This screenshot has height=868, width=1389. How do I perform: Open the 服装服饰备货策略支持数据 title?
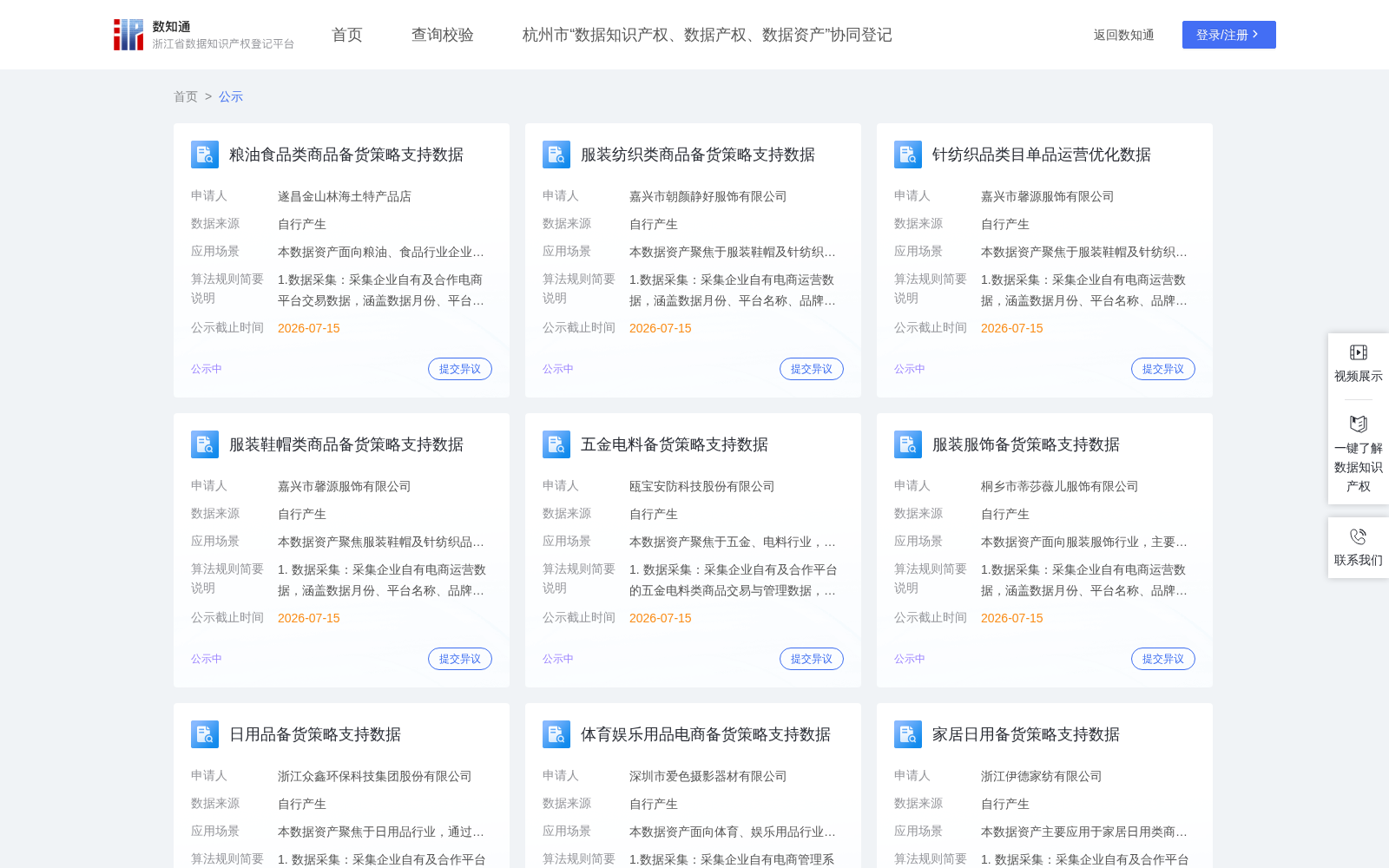point(1026,444)
